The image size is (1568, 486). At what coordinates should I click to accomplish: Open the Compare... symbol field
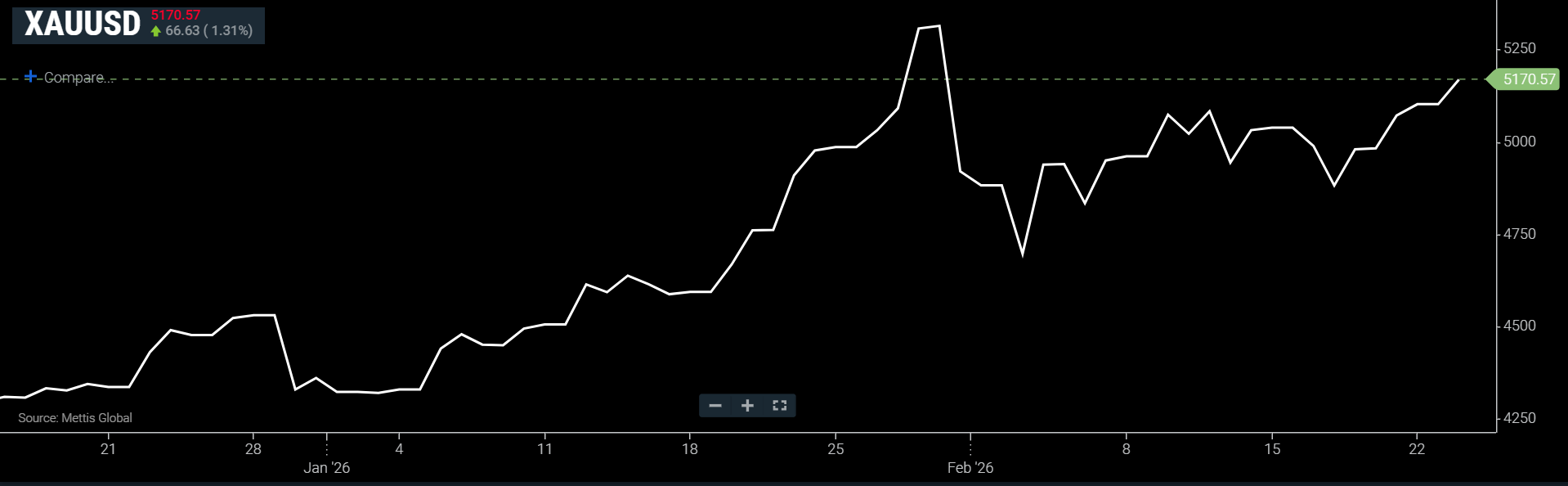tap(74, 78)
